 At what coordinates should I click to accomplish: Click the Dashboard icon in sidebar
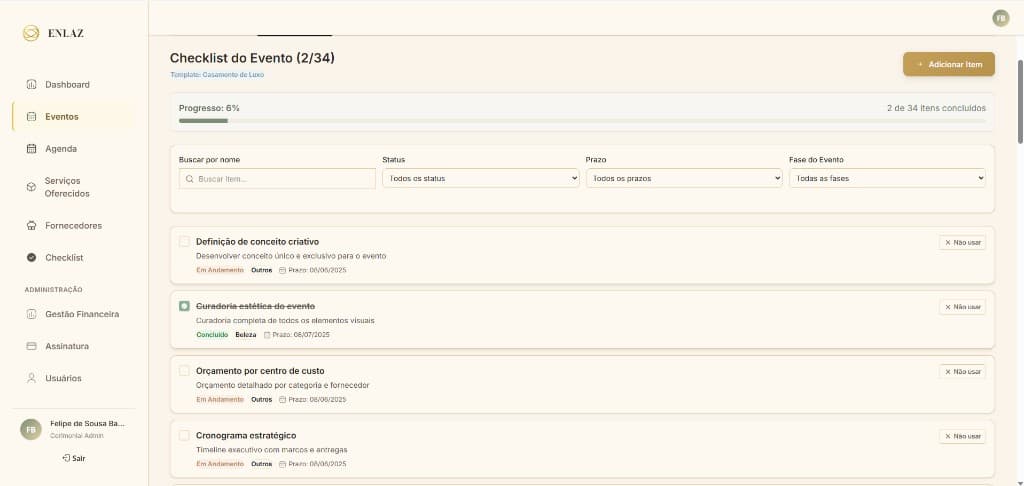[31, 84]
